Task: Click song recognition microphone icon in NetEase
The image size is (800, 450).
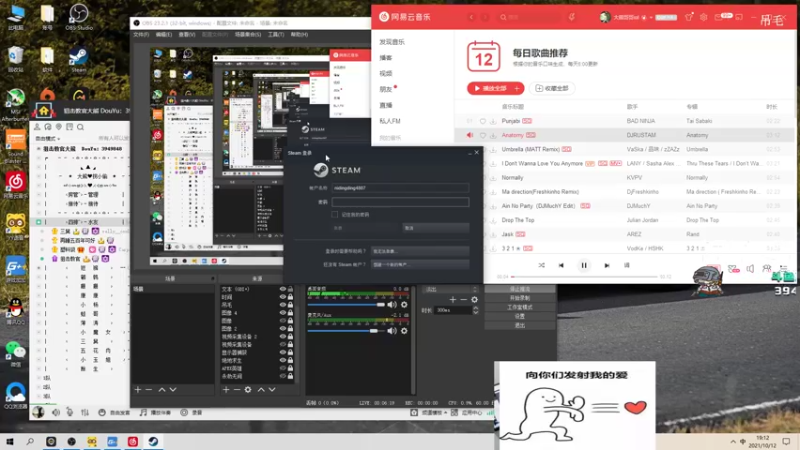Action: [x=571, y=17]
